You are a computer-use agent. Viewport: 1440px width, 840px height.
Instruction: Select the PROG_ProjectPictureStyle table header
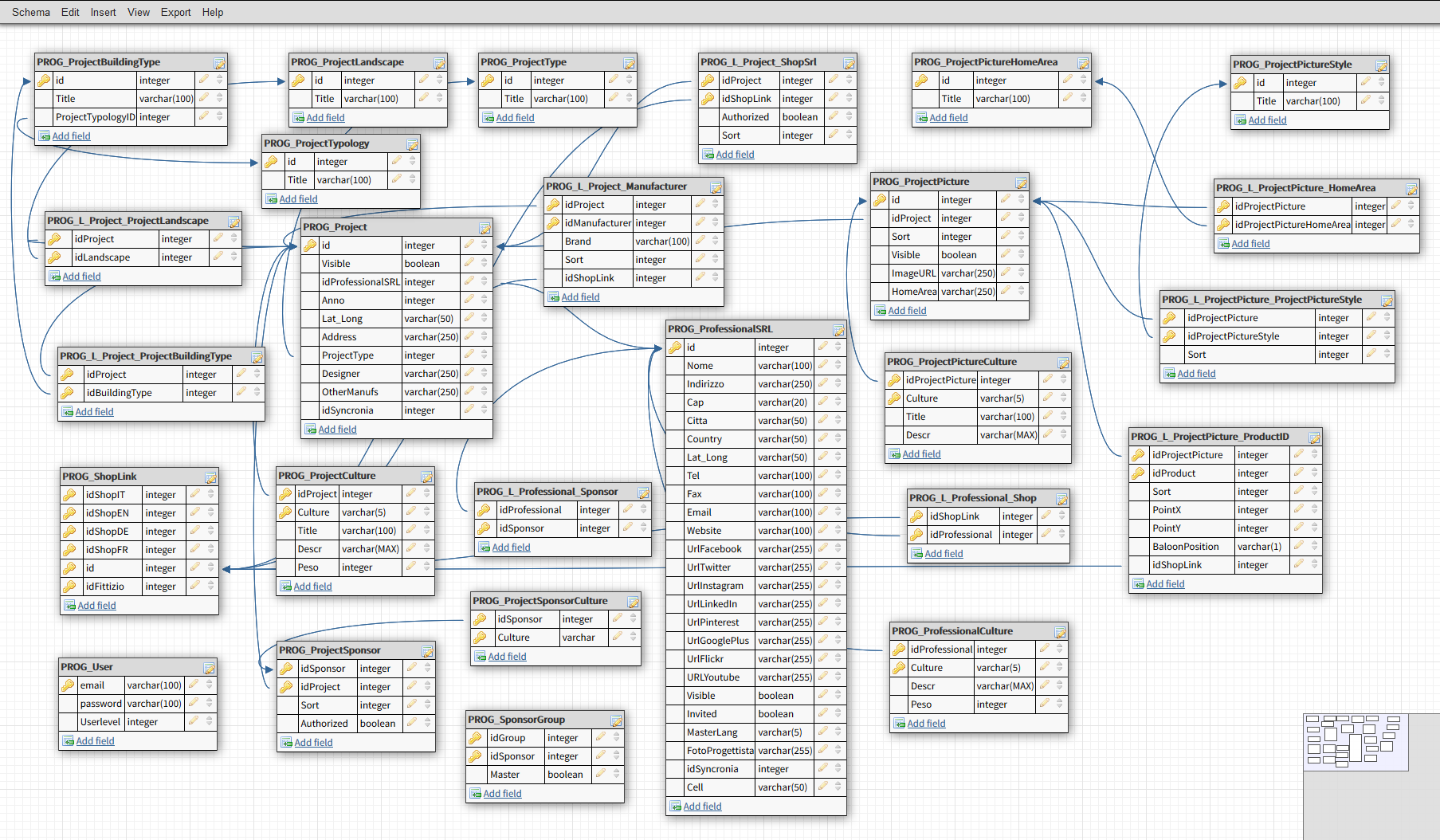1292,65
